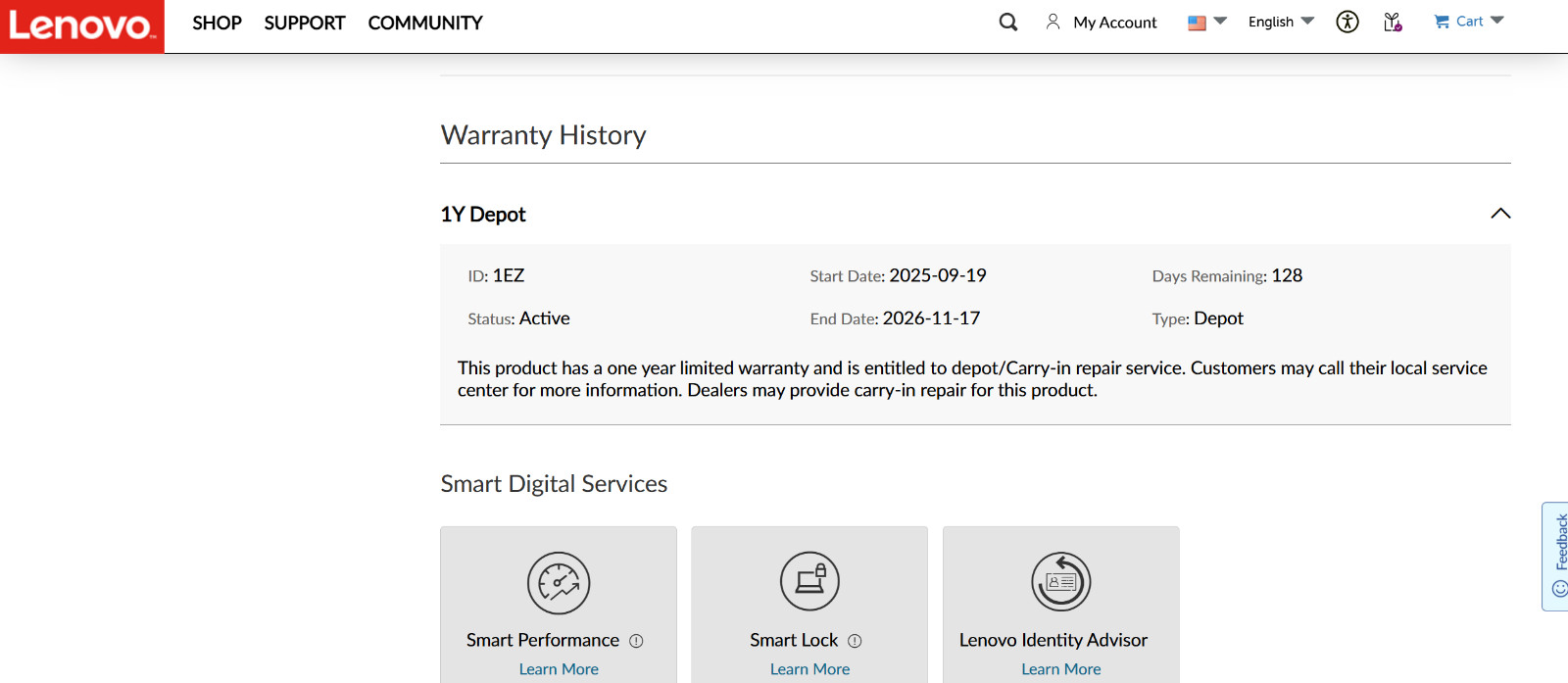The width and height of the screenshot is (1568, 683).
Task: Click the Lenovo Identity Advisor icon
Action: point(1061,581)
